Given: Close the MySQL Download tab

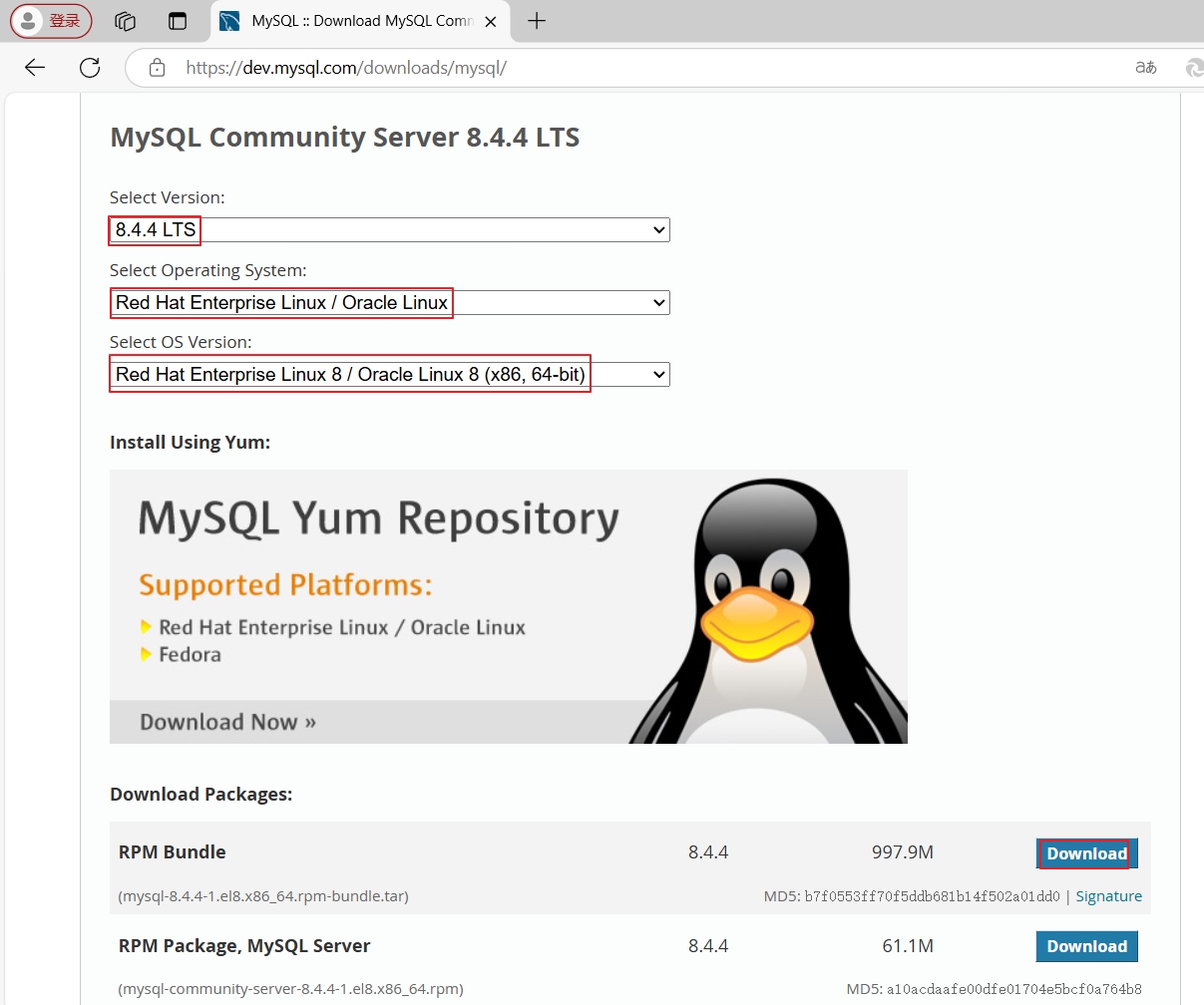Looking at the screenshot, I should coord(491,21).
